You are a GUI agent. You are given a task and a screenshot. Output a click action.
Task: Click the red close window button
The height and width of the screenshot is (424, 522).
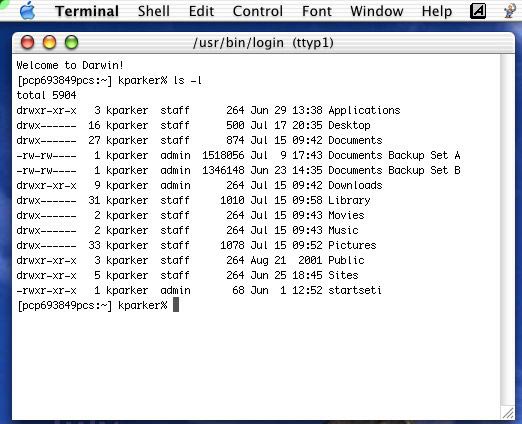pyautogui.click(x=28, y=43)
